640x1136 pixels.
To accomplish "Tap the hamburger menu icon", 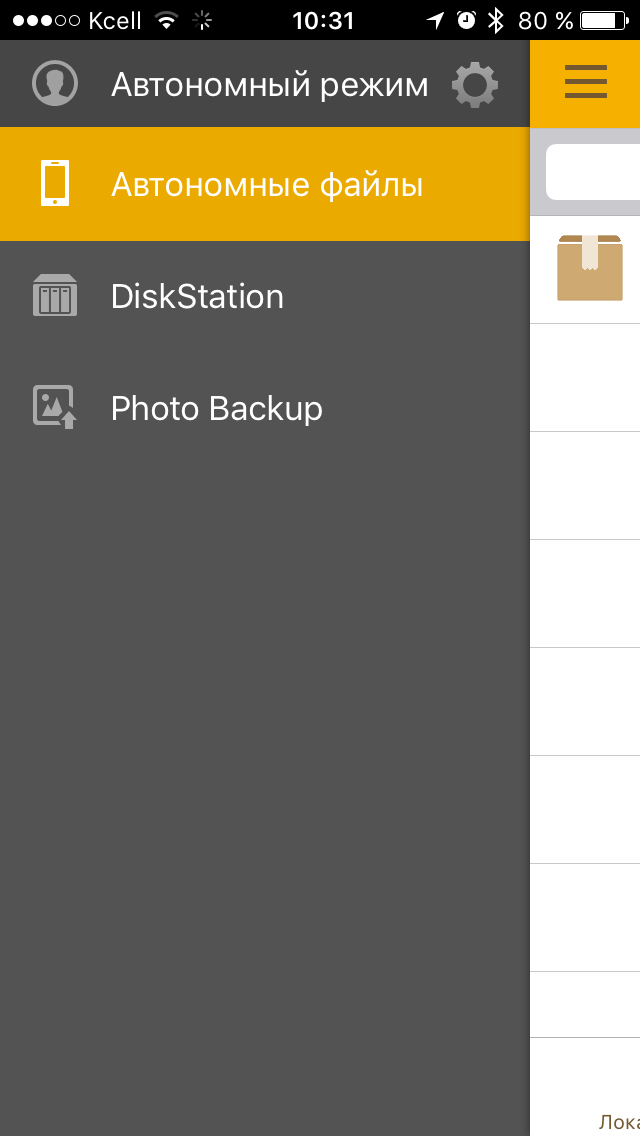I will (586, 82).
